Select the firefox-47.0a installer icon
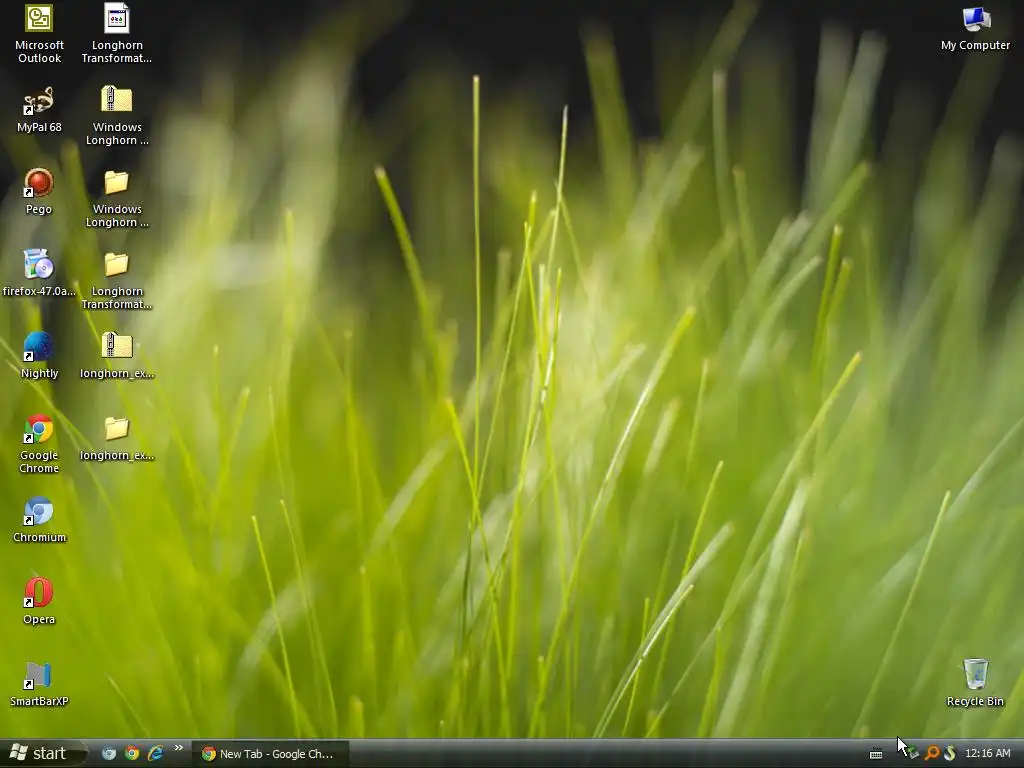Image resolution: width=1024 pixels, height=768 pixels. click(39, 273)
